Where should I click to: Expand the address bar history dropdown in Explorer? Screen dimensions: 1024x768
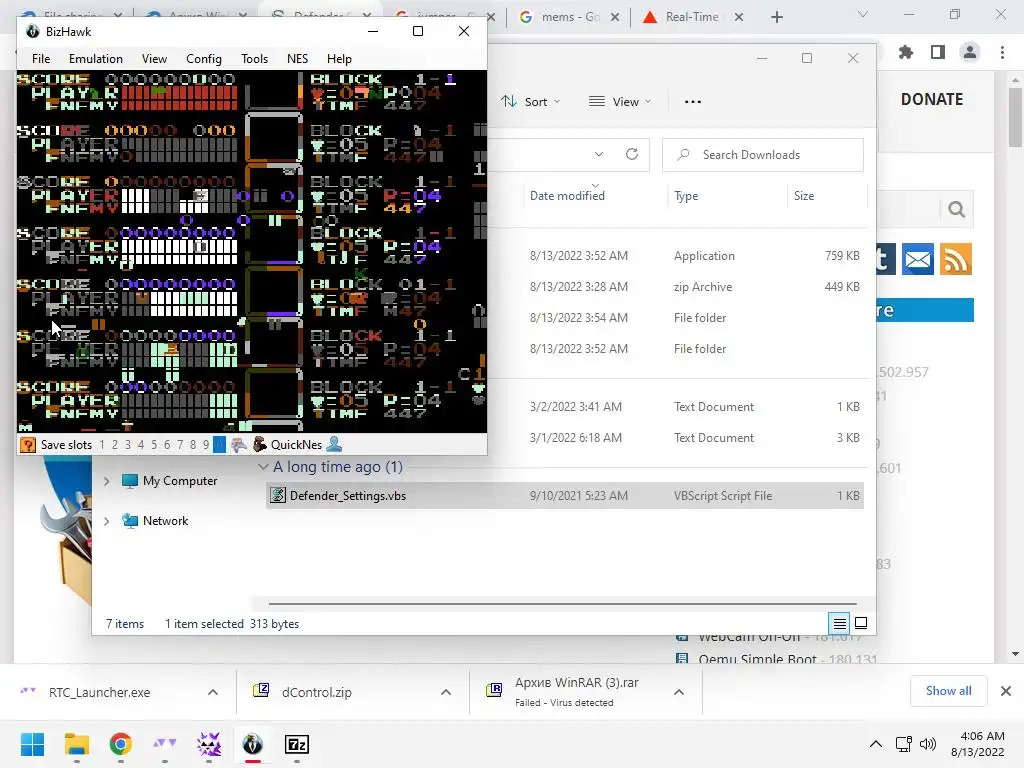point(599,155)
